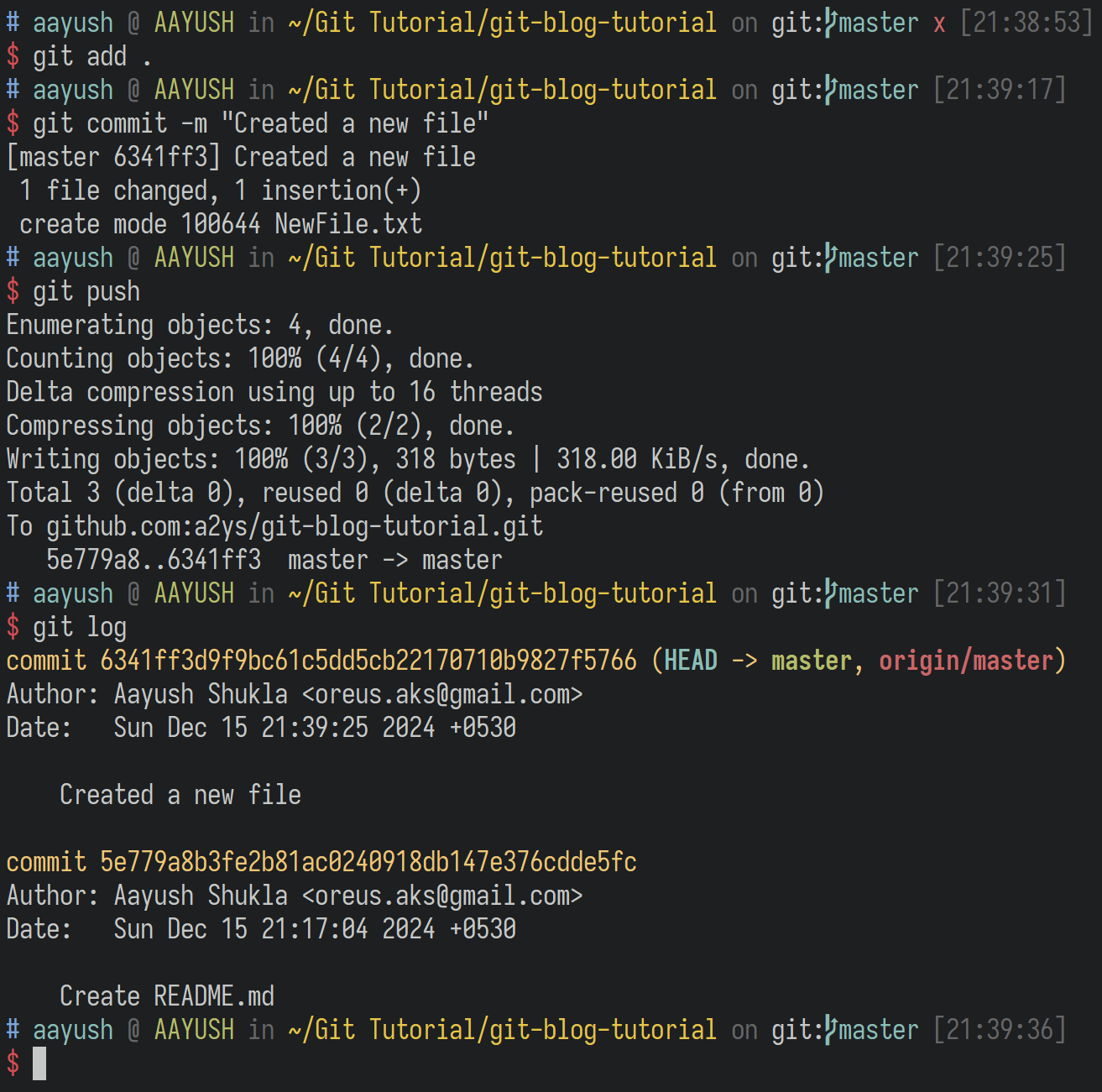Click "To github.com:a2ys/git-blog-tutorial.git" remote line
This screenshot has height=1092, width=1102.
click(274, 526)
